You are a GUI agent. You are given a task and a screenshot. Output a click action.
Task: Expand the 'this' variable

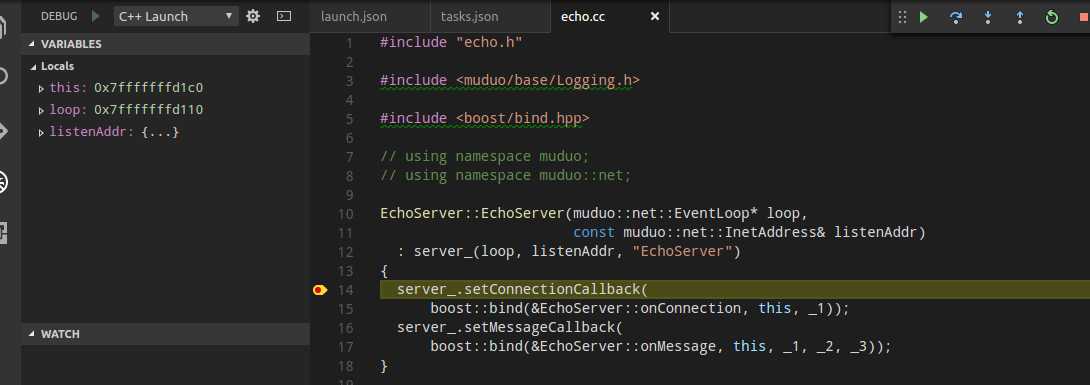tap(42, 88)
